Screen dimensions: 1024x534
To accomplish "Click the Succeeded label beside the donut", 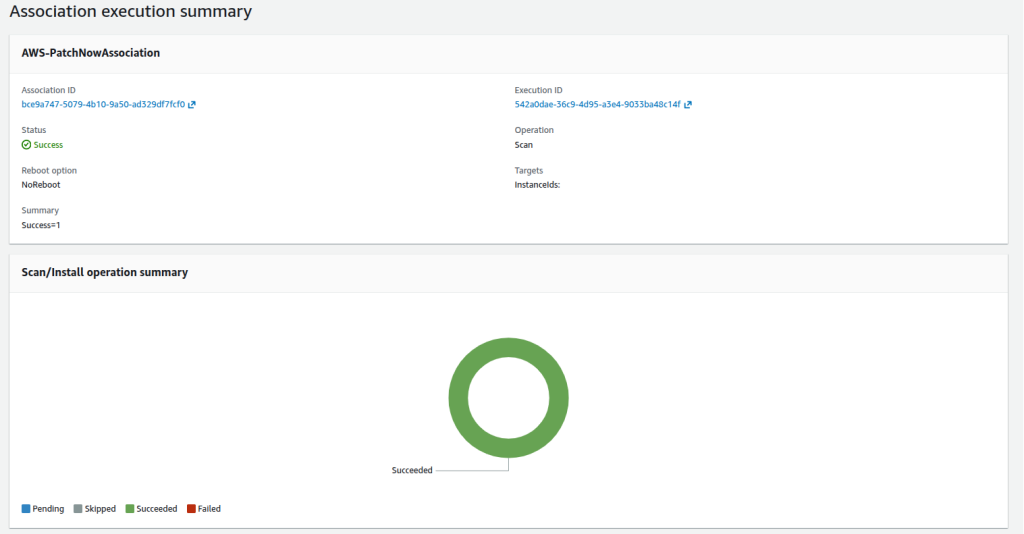I will 412,470.
